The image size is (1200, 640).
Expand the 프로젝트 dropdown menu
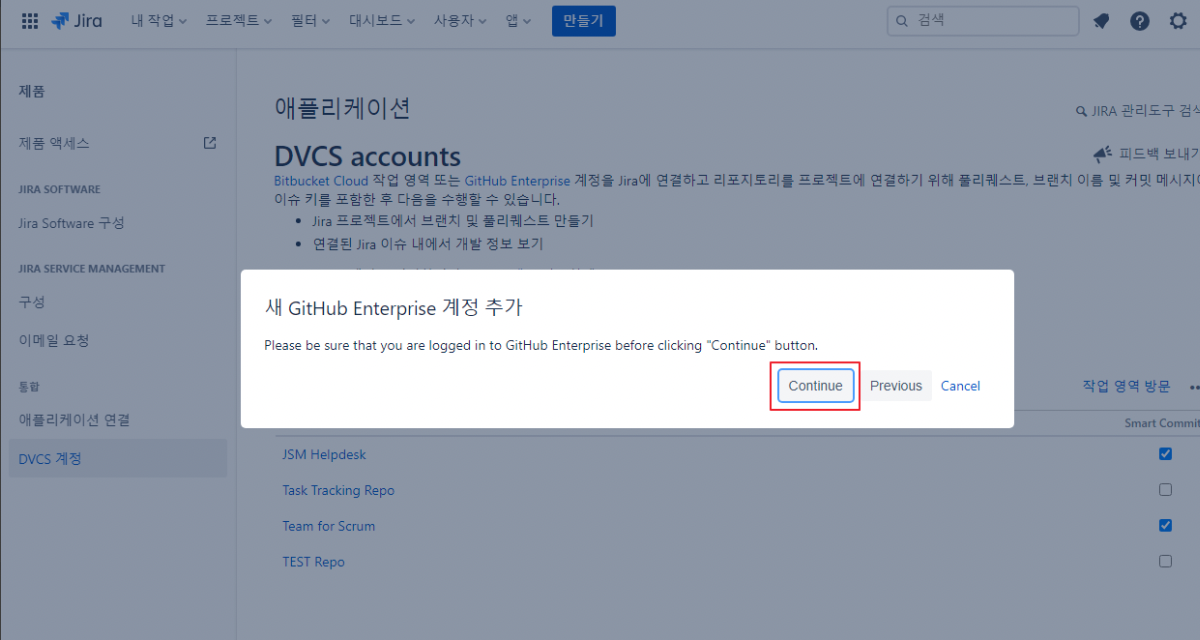pyautogui.click(x=239, y=20)
